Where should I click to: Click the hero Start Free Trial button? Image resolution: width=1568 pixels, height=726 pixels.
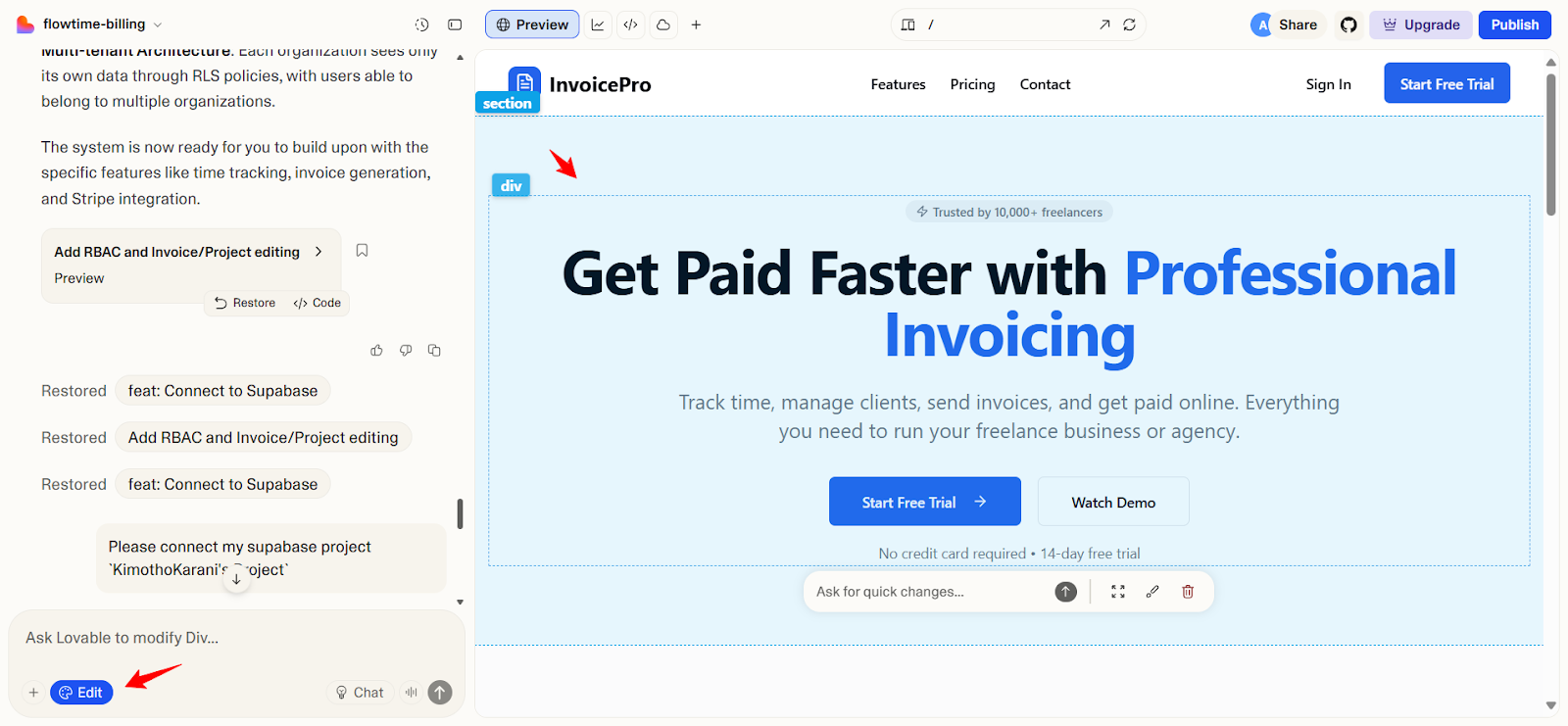click(x=925, y=502)
